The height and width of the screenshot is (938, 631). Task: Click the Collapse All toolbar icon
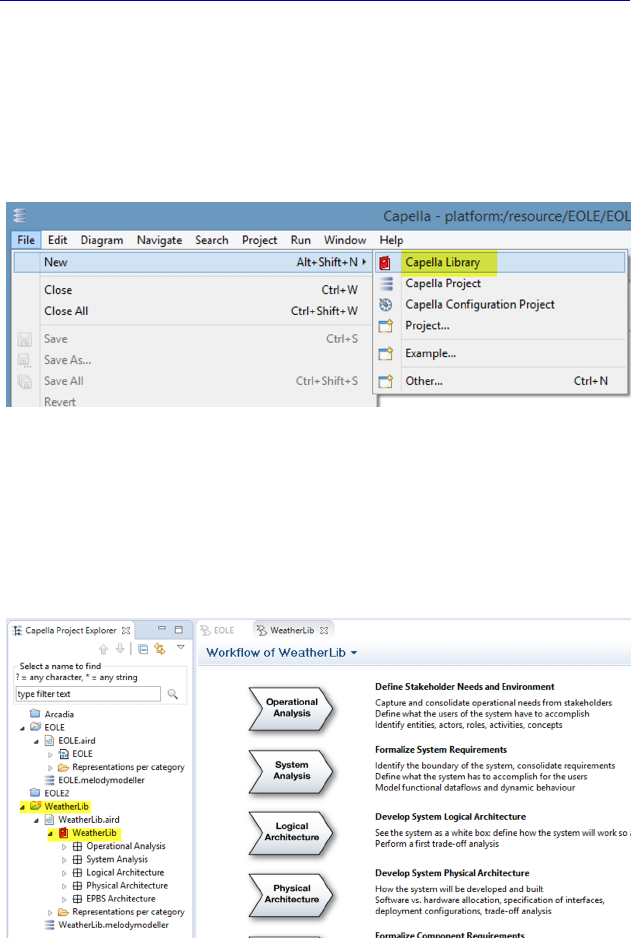click(143, 649)
